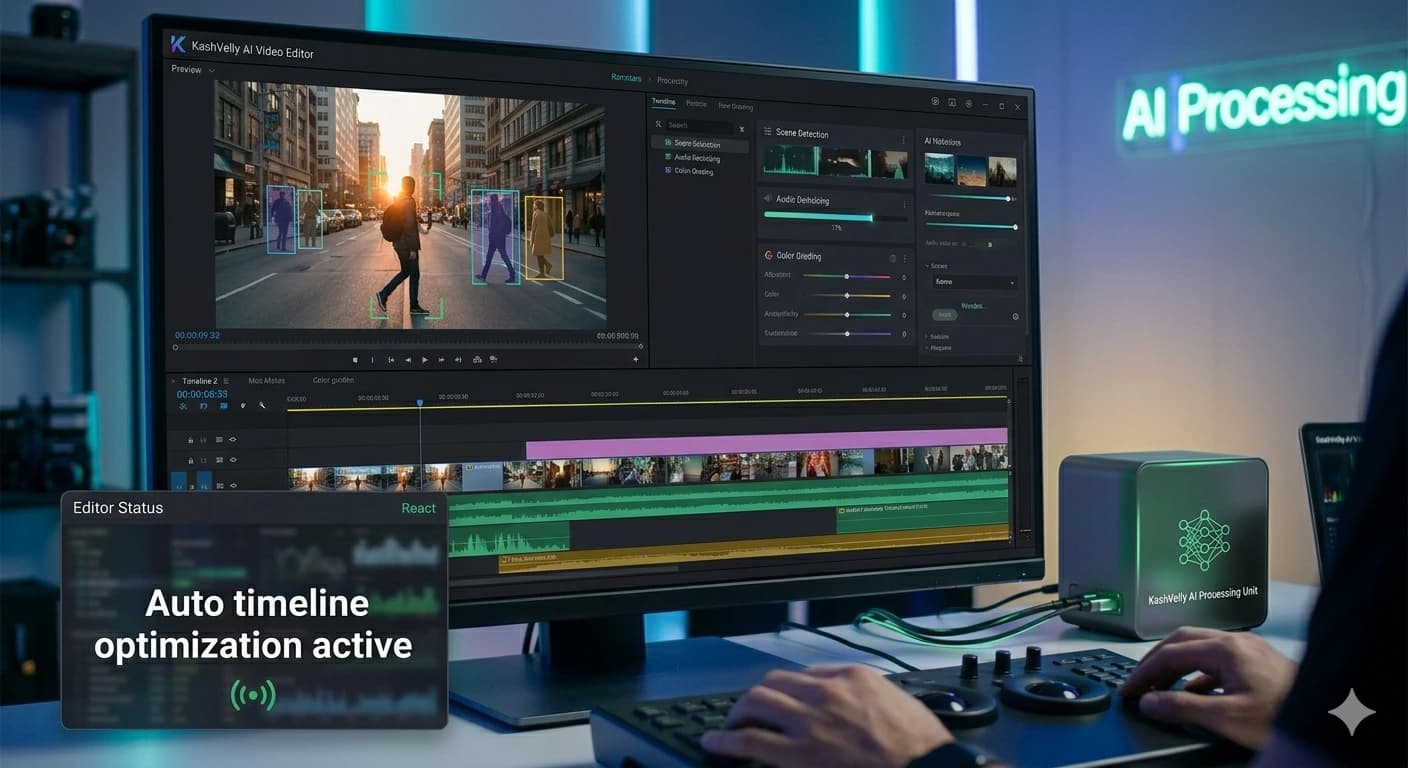Toggle visibility eye on the top video track
Image resolution: width=1408 pixels, height=768 pixels.
[233, 440]
